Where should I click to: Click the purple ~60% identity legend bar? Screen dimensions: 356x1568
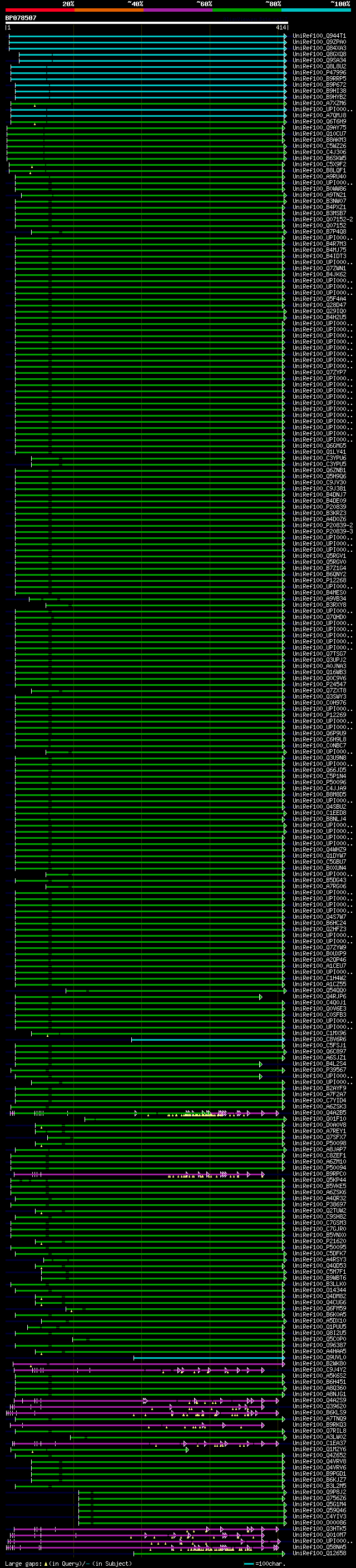[177, 10]
